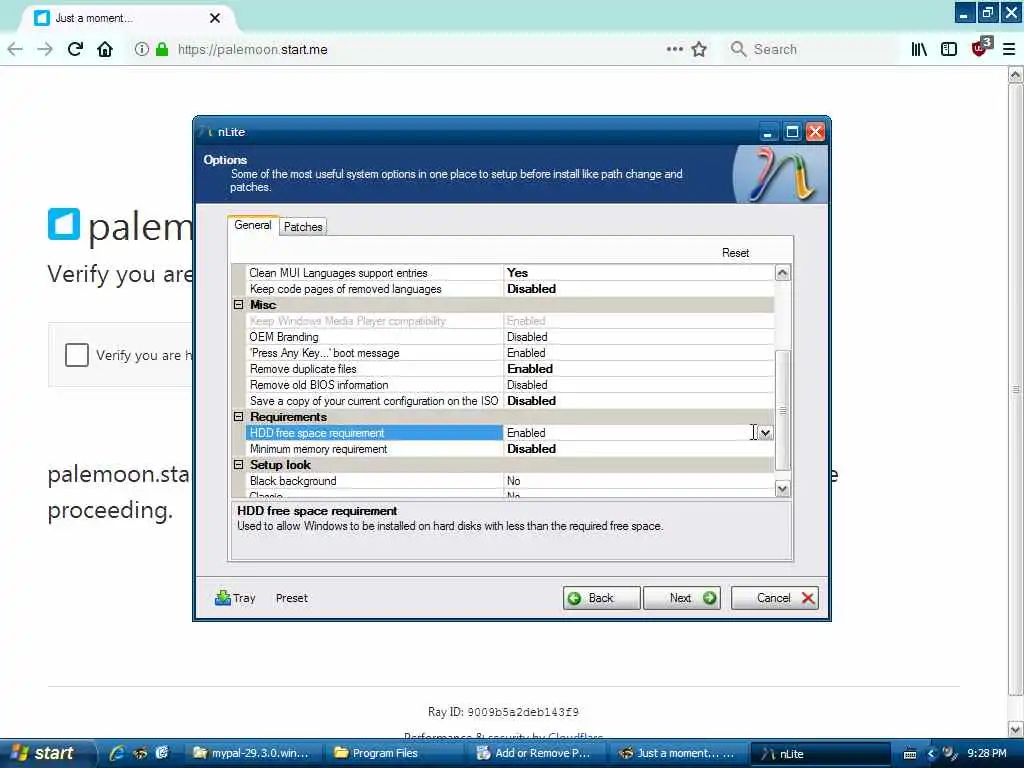The height and width of the screenshot is (768, 1024).
Task: Click Next to continue in nLite
Action: 682,598
